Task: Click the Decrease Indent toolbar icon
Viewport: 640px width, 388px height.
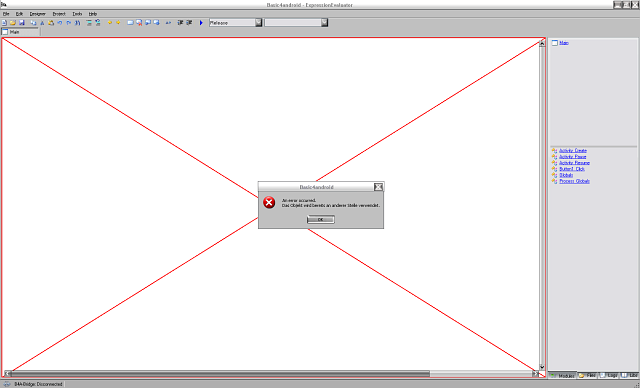Action: (180, 23)
